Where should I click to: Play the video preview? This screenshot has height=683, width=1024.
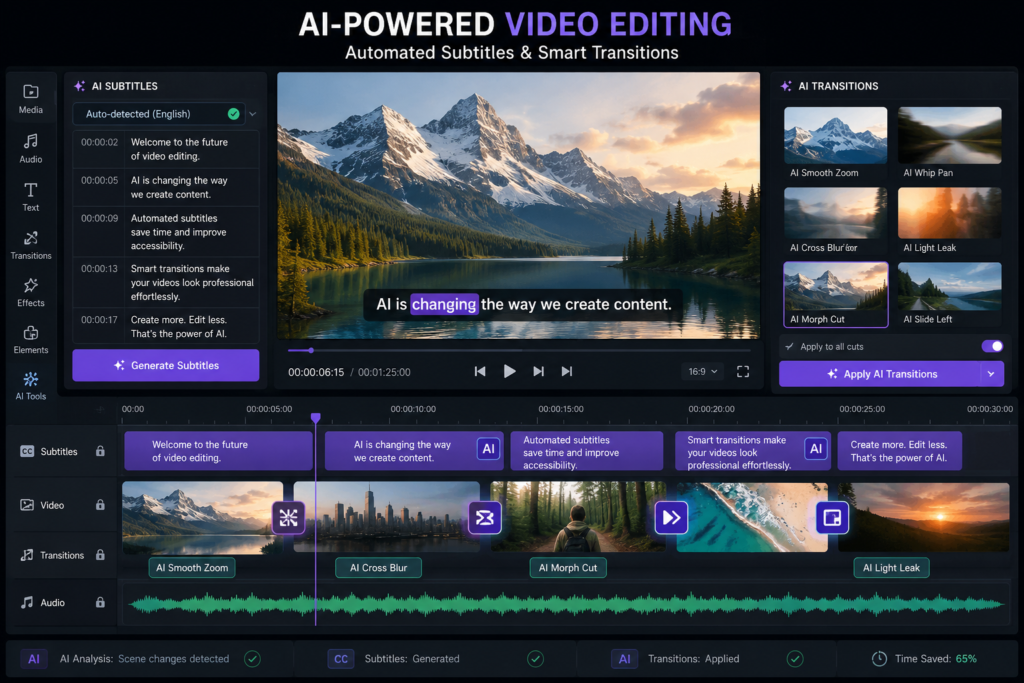tap(509, 372)
